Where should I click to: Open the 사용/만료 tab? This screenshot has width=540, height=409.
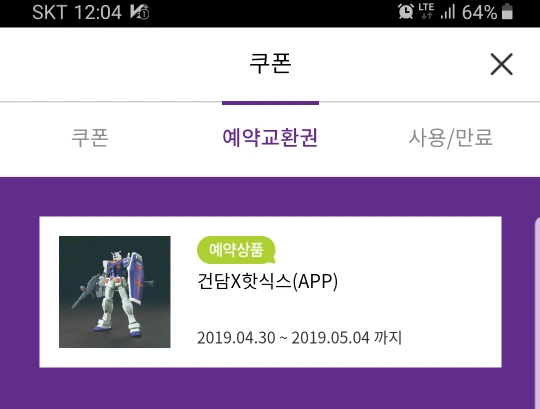450,138
